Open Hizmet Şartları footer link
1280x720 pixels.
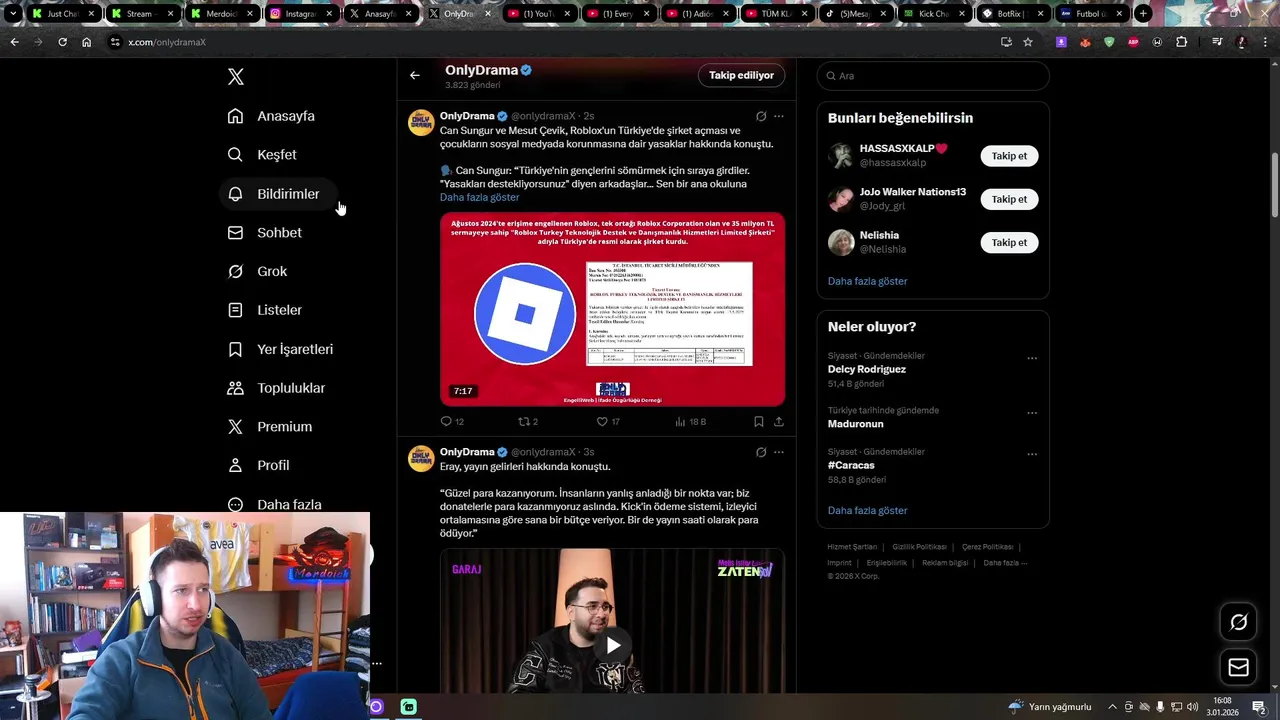(x=852, y=547)
